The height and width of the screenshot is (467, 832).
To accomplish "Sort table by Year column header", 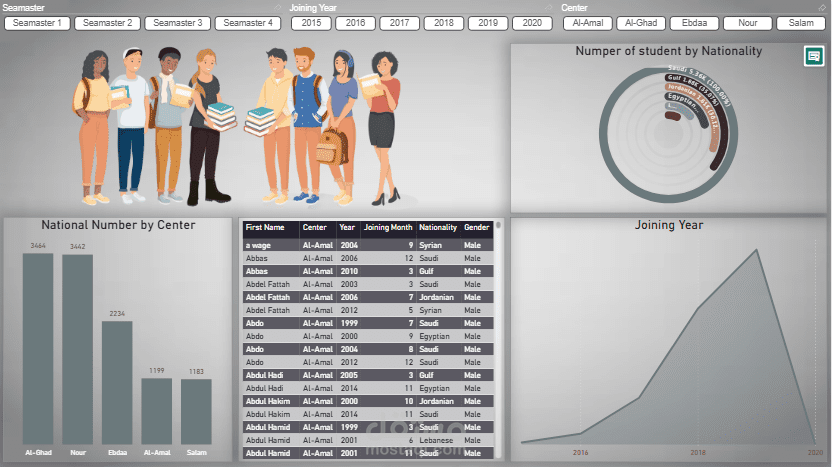I will coord(347,227).
